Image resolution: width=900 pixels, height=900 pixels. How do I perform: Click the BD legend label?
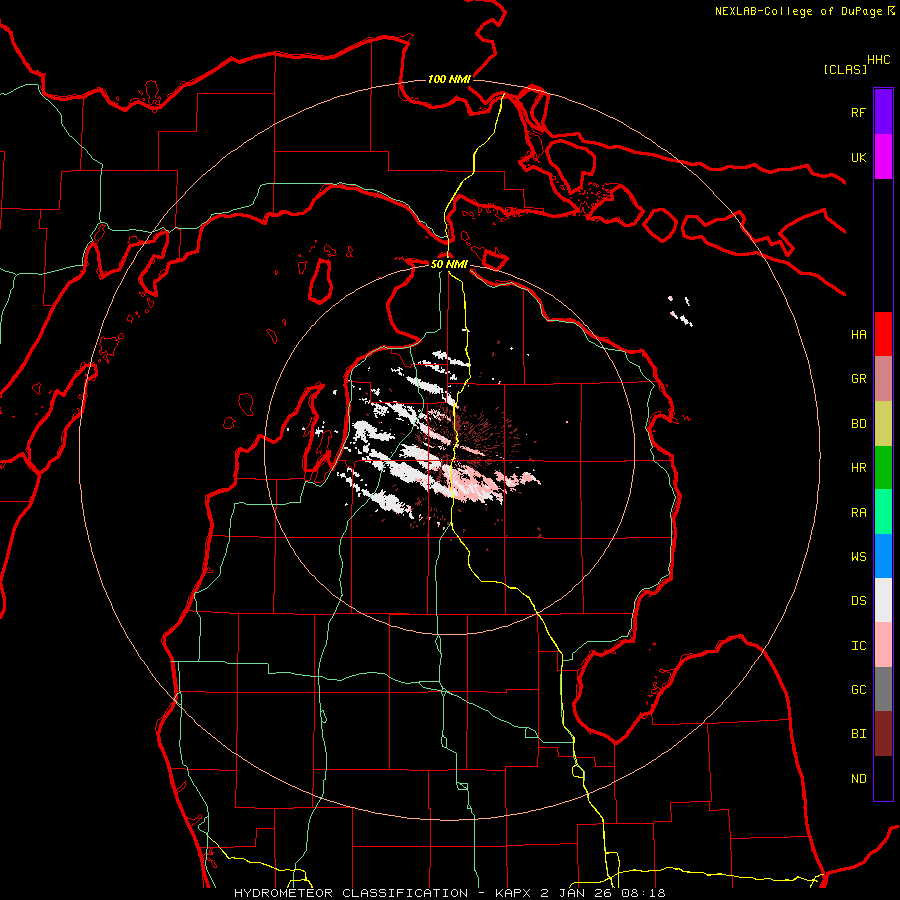[x=858, y=424]
